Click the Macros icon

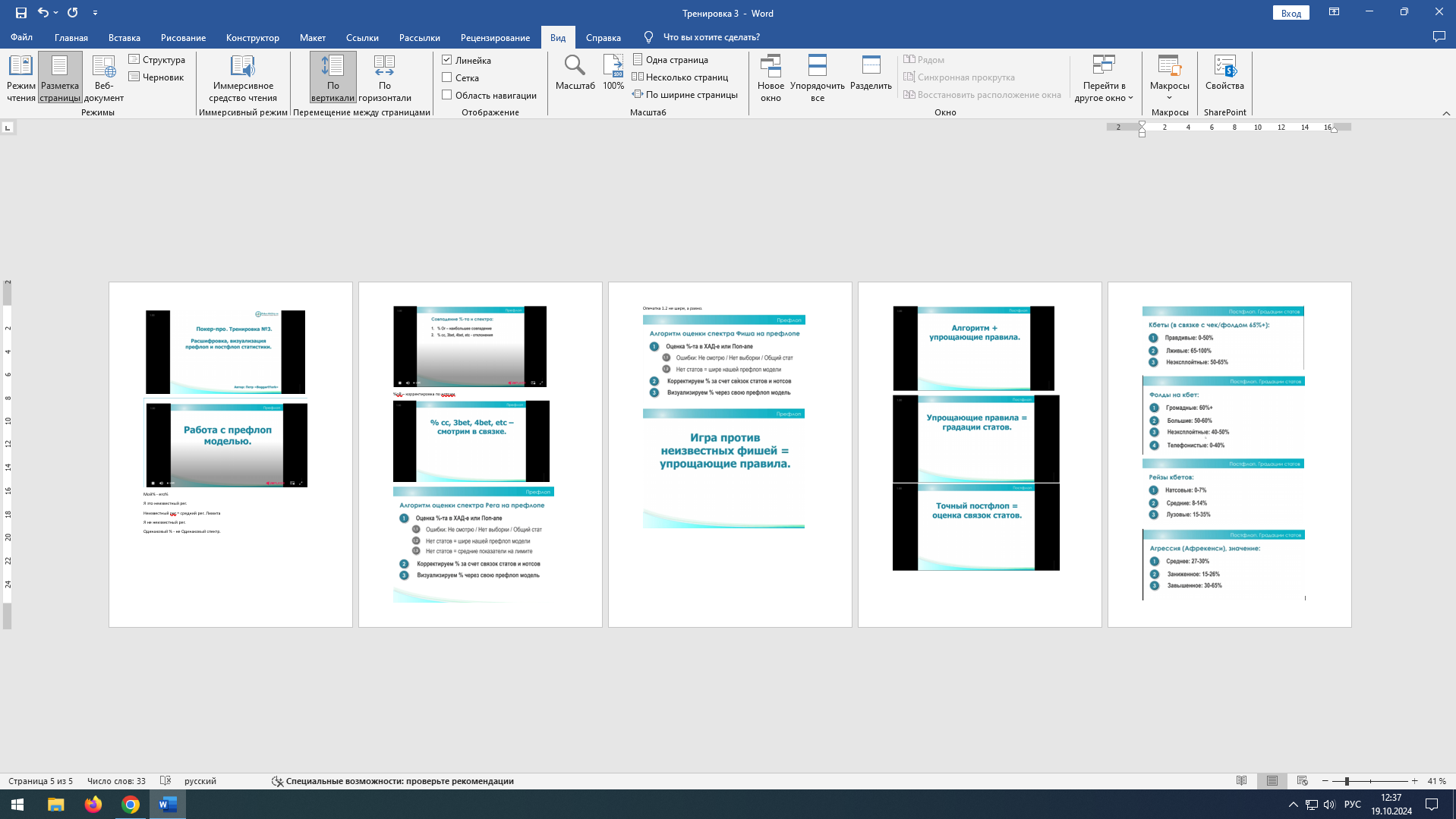[x=1169, y=67]
